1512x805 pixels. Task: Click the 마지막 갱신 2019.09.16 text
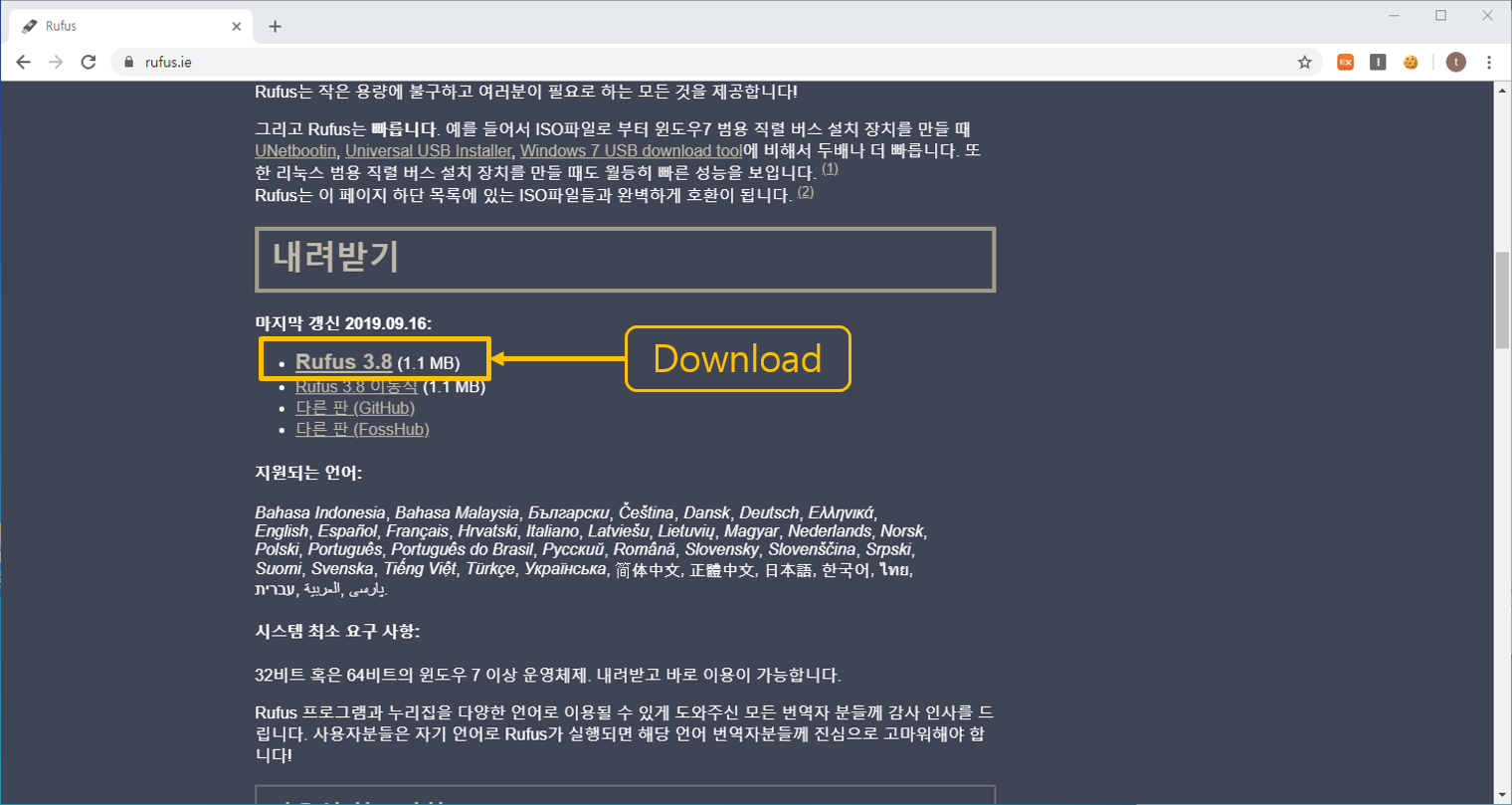point(343,323)
